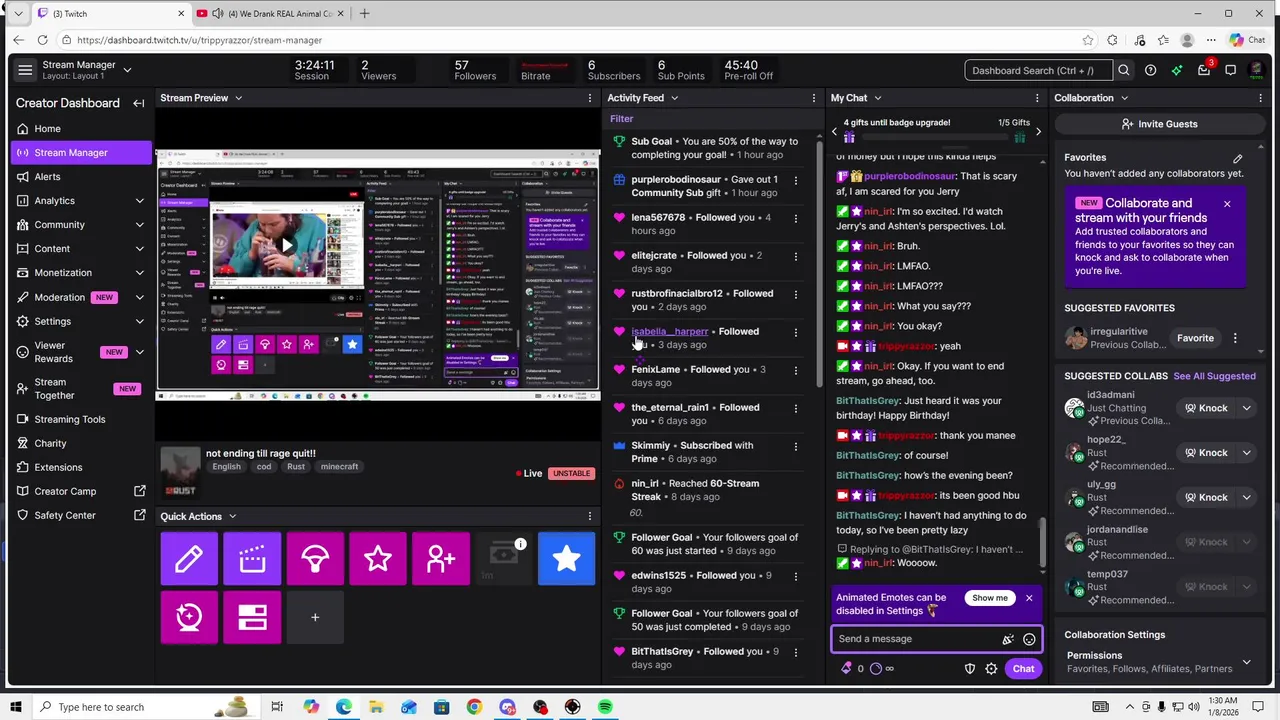The width and height of the screenshot is (1280, 720).
Task: Open dropdown arrow next to i63admani Knock
Action: coord(1246,408)
